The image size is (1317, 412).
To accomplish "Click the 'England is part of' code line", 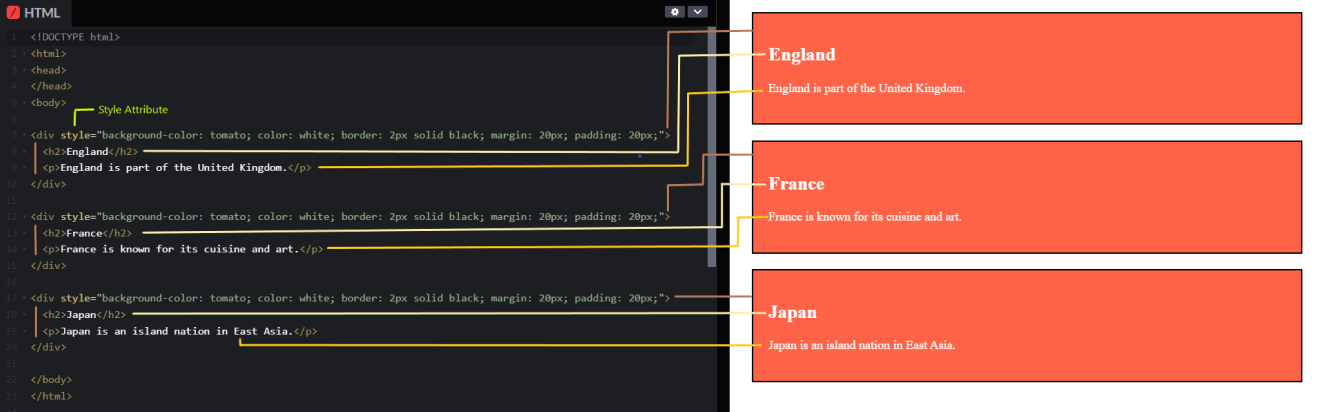I will click(x=177, y=168).
